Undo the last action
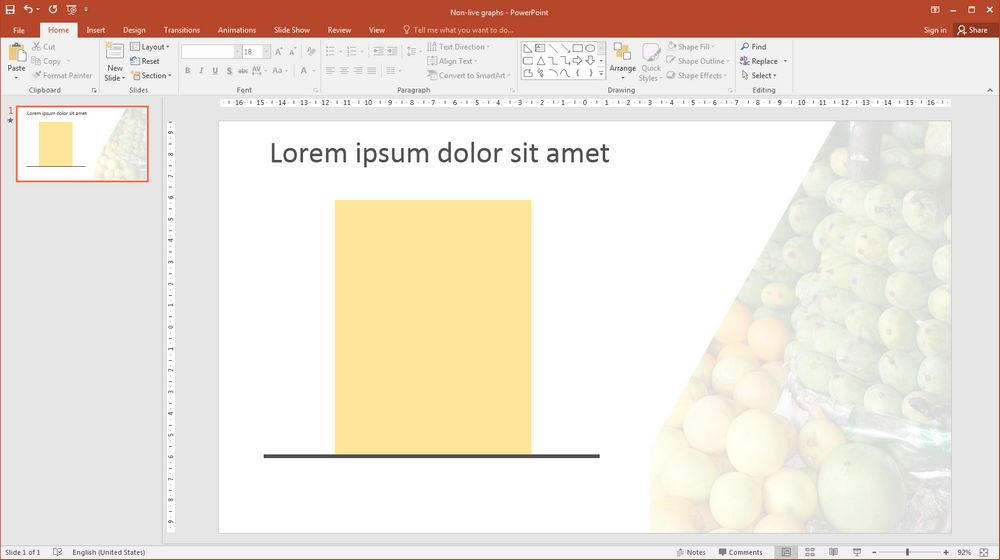This screenshot has width=1000, height=560. tap(28, 10)
